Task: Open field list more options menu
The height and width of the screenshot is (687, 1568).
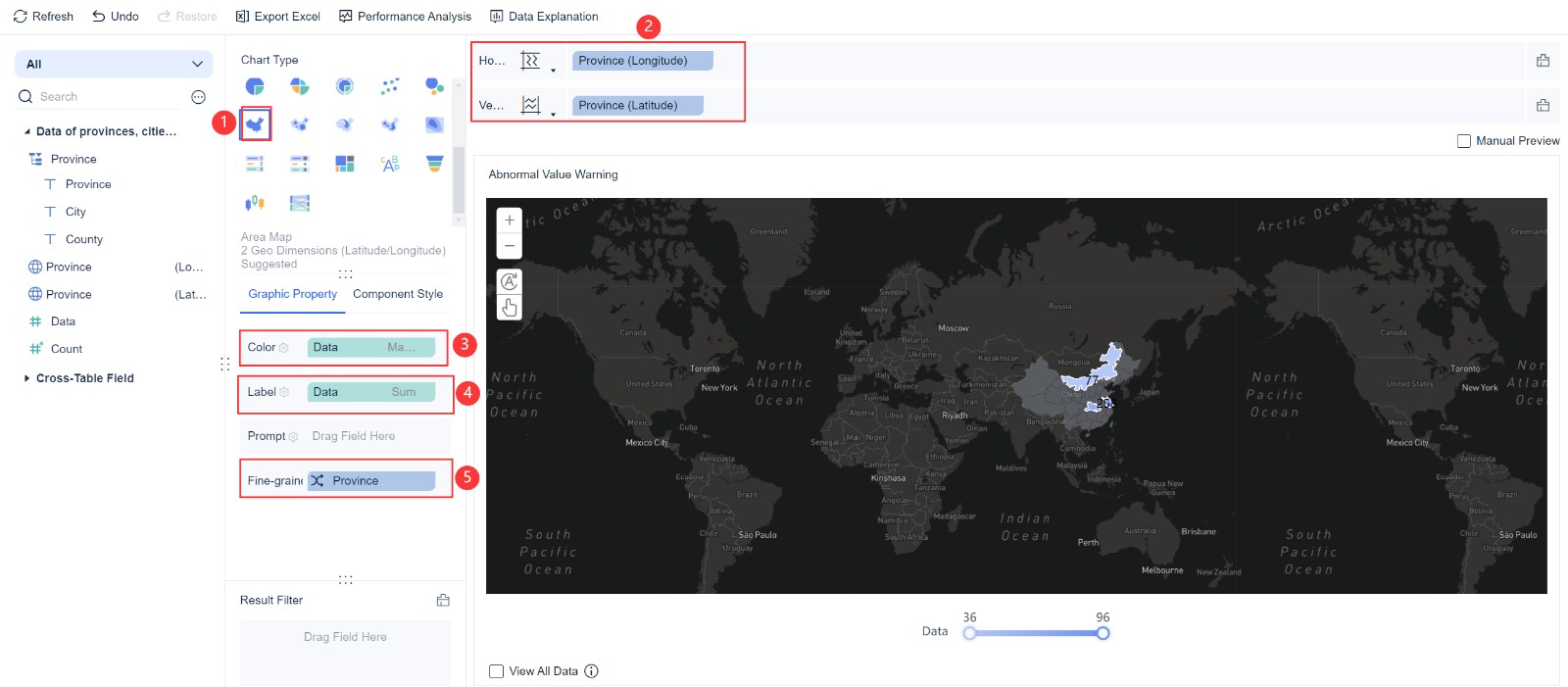Action: tap(198, 97)
